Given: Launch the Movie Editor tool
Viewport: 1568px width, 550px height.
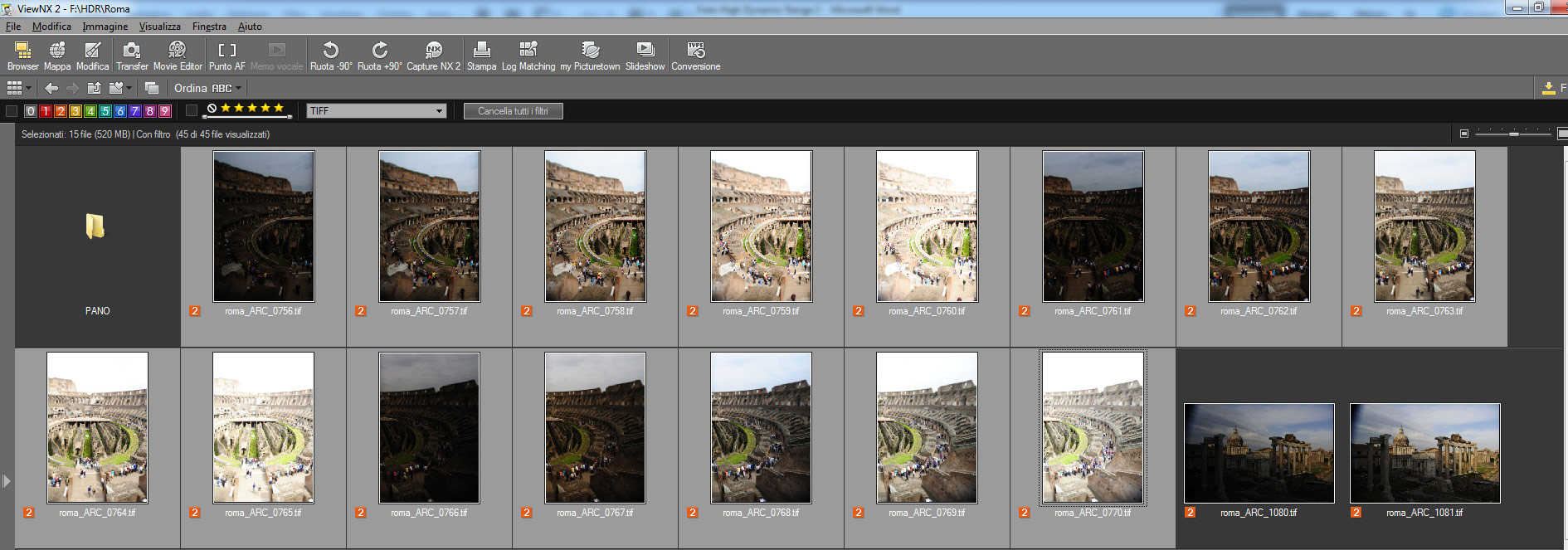Looking at the screenshot, I should coord(178,56).
